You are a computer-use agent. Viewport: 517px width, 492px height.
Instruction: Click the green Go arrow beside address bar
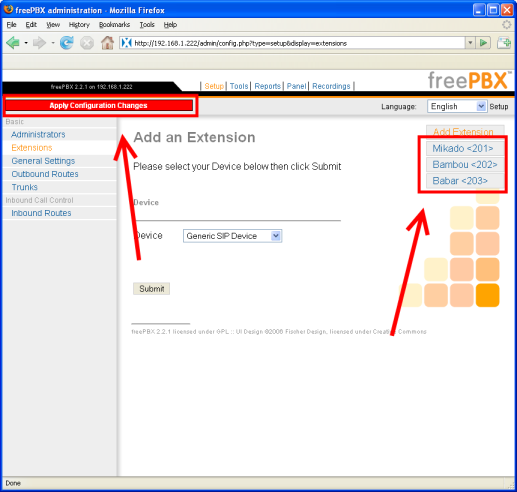click(483, 43)
